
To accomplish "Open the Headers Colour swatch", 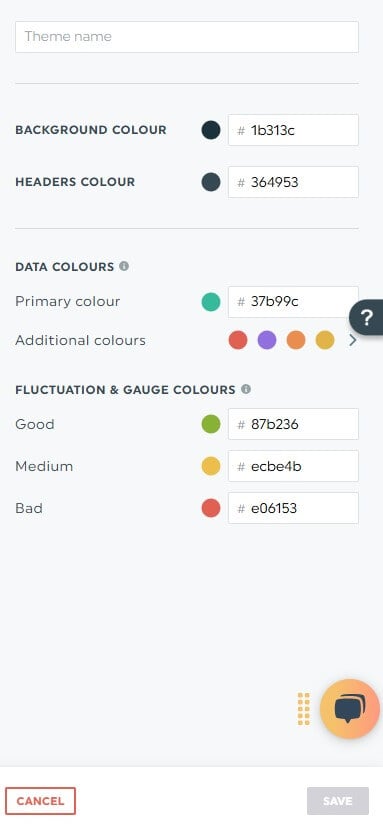I will coord(211,182).
